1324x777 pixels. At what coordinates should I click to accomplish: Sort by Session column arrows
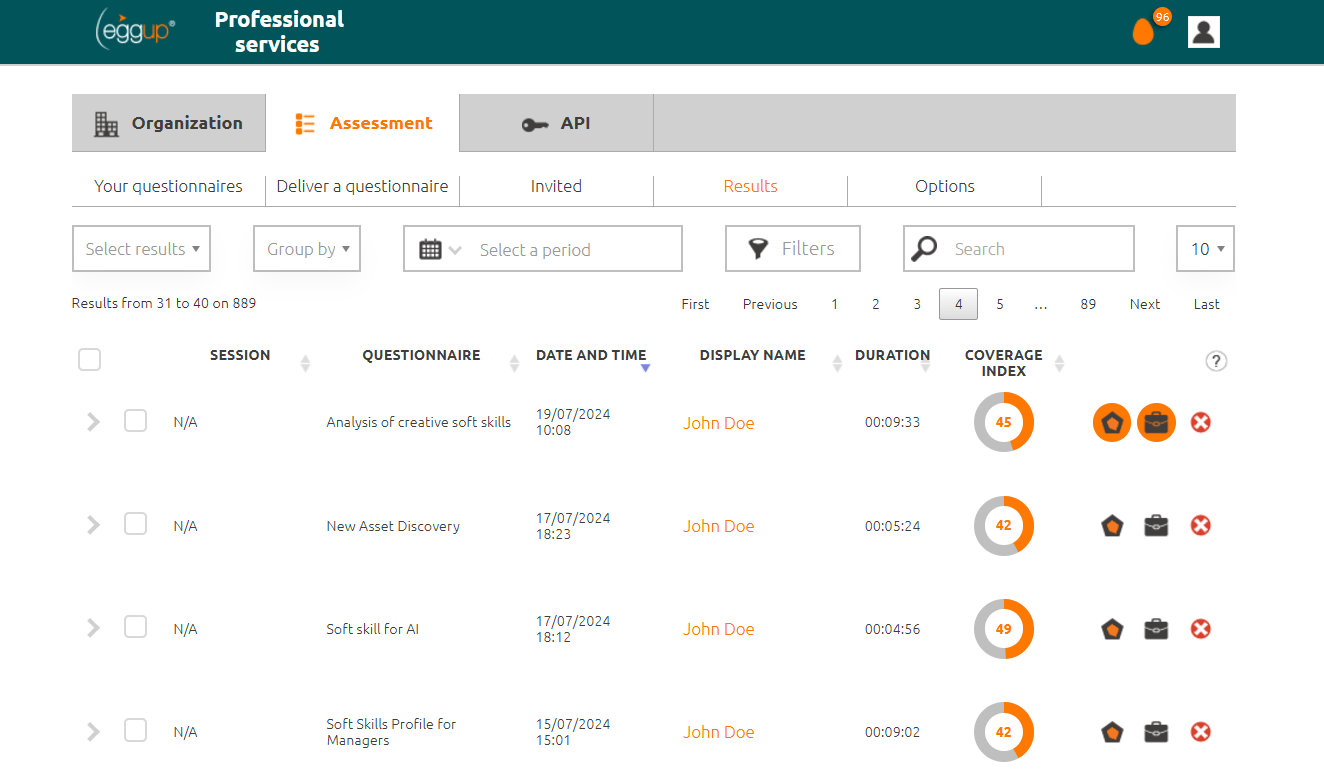[x=306, y=363]
